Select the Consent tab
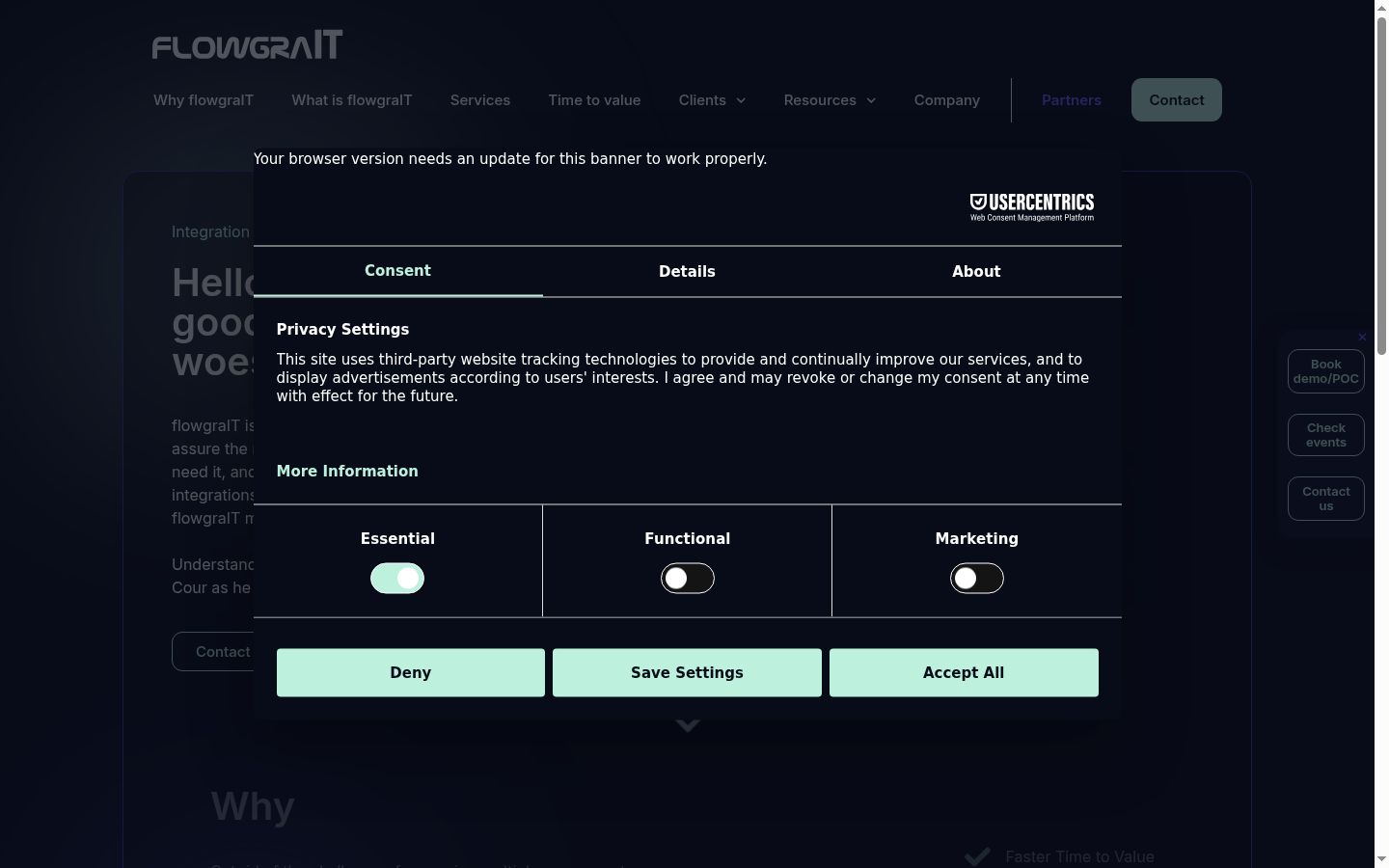Screen dimensions: 1389x868 [x=397, y=271]
